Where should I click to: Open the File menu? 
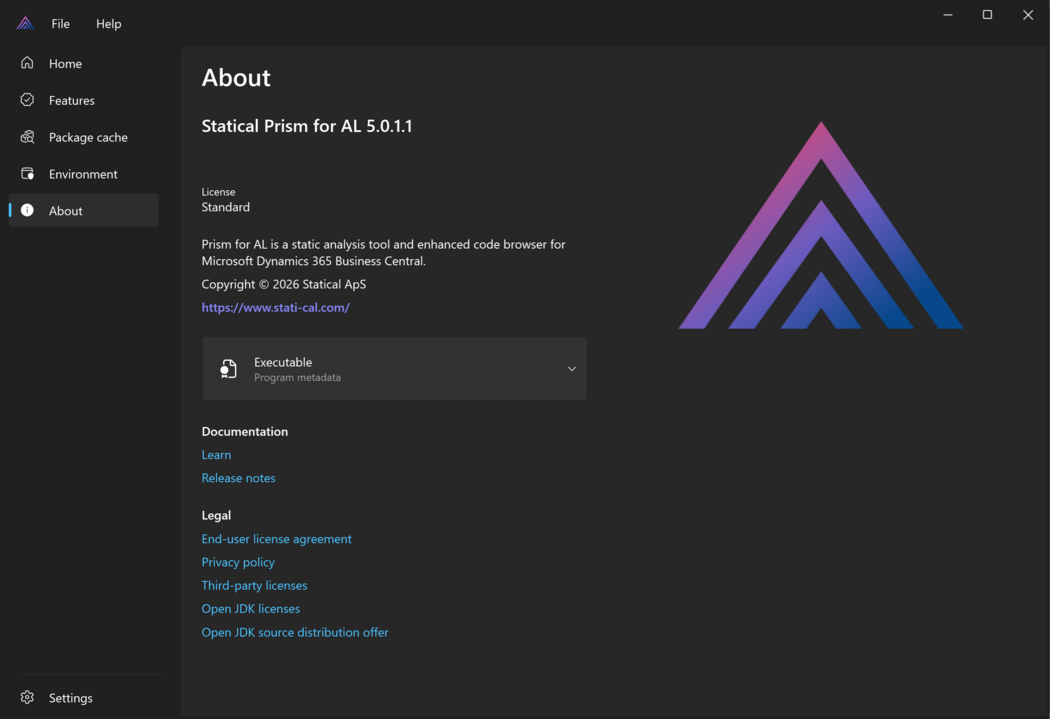click(60, 23)
